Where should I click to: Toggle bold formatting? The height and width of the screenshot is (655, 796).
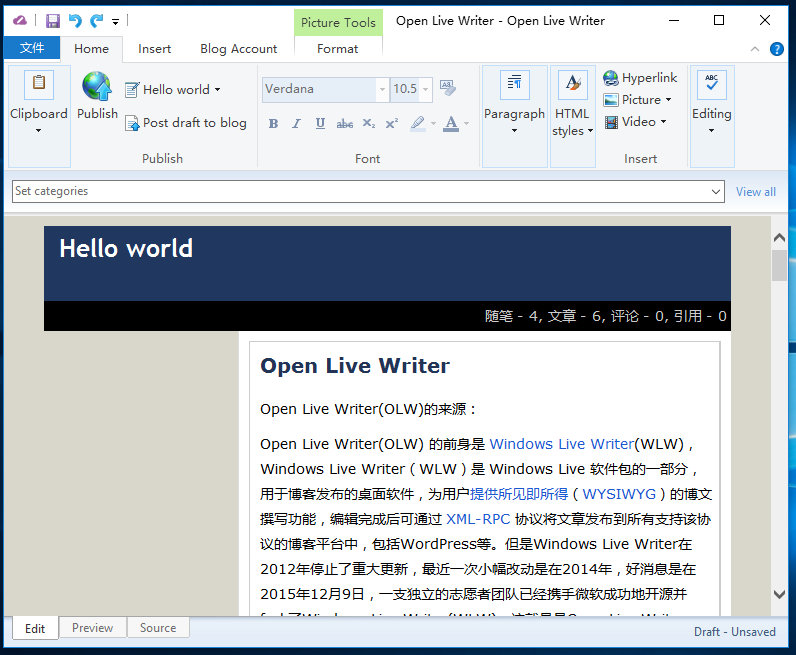click(x=273, y=123)
